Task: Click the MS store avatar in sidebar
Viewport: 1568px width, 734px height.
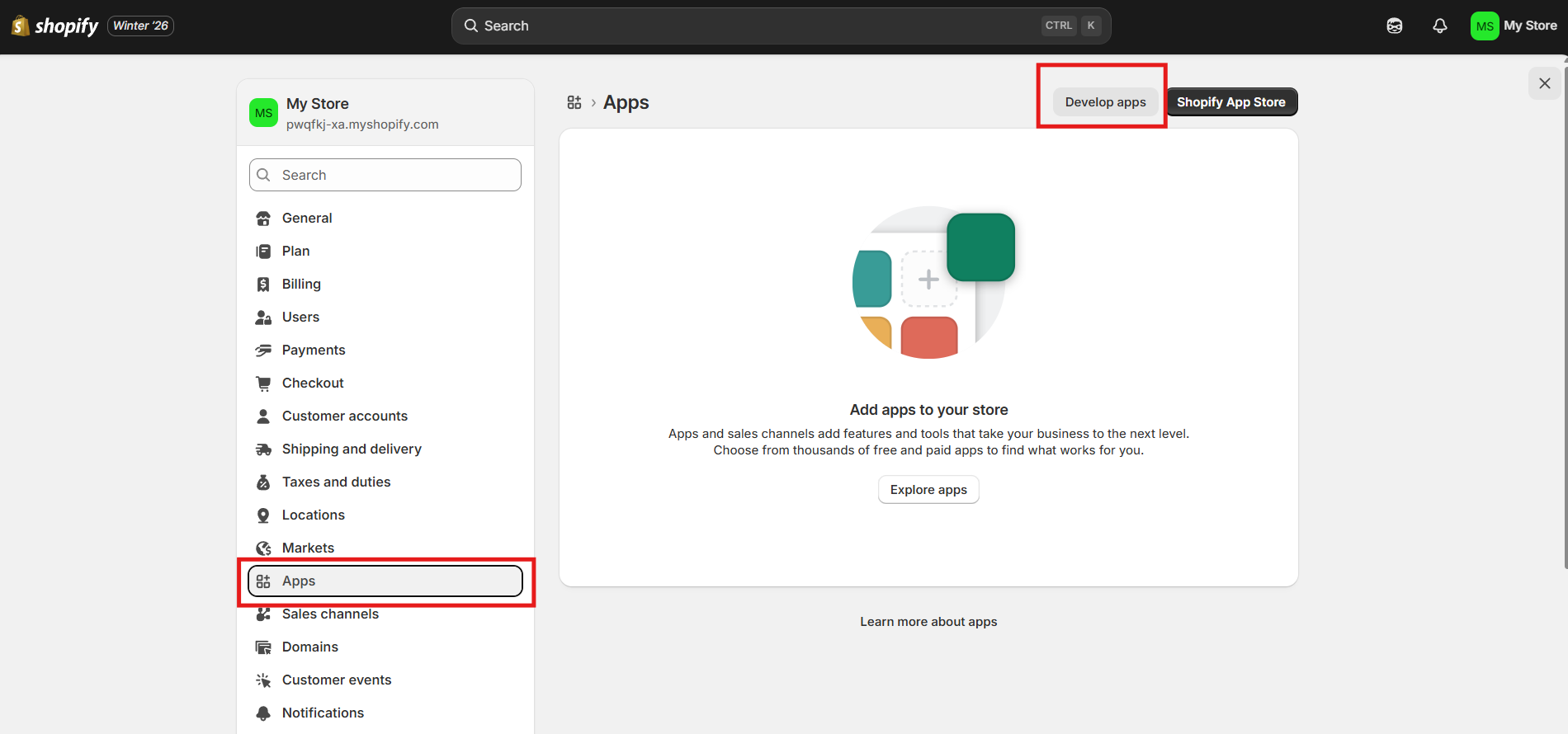Action: pos(263,113)
